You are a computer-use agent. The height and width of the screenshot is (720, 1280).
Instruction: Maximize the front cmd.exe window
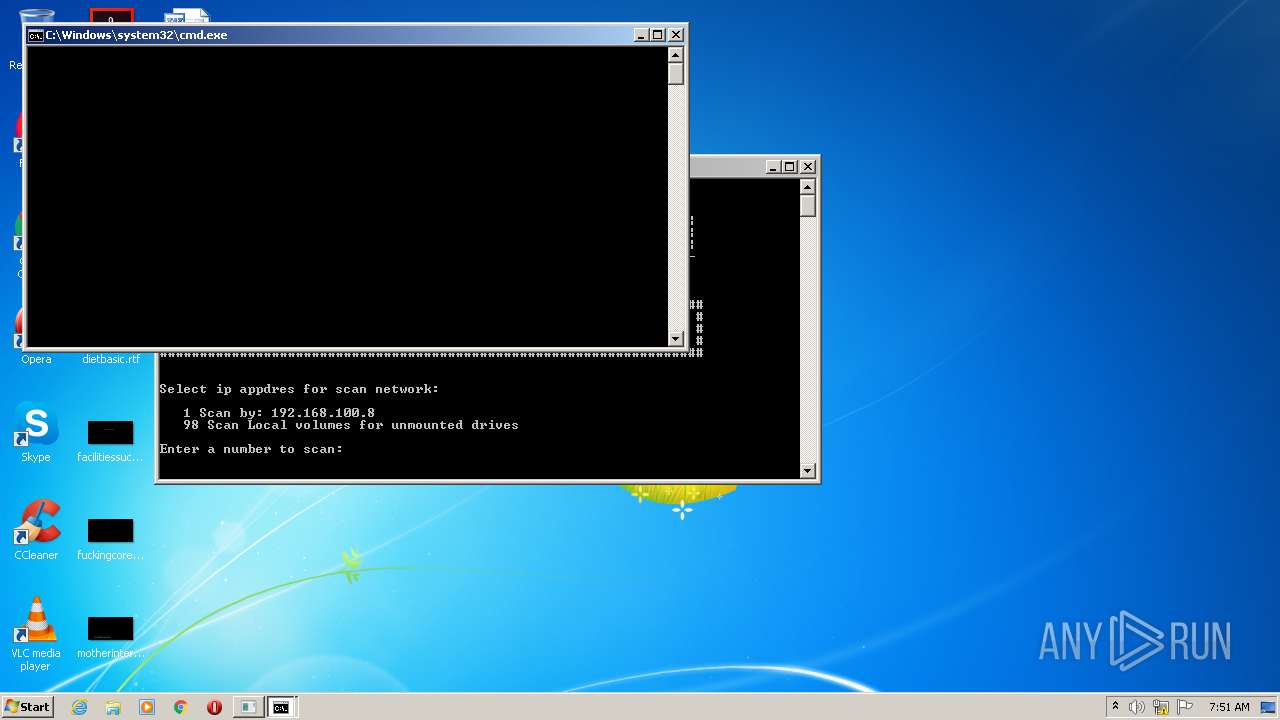pos(658,35)
